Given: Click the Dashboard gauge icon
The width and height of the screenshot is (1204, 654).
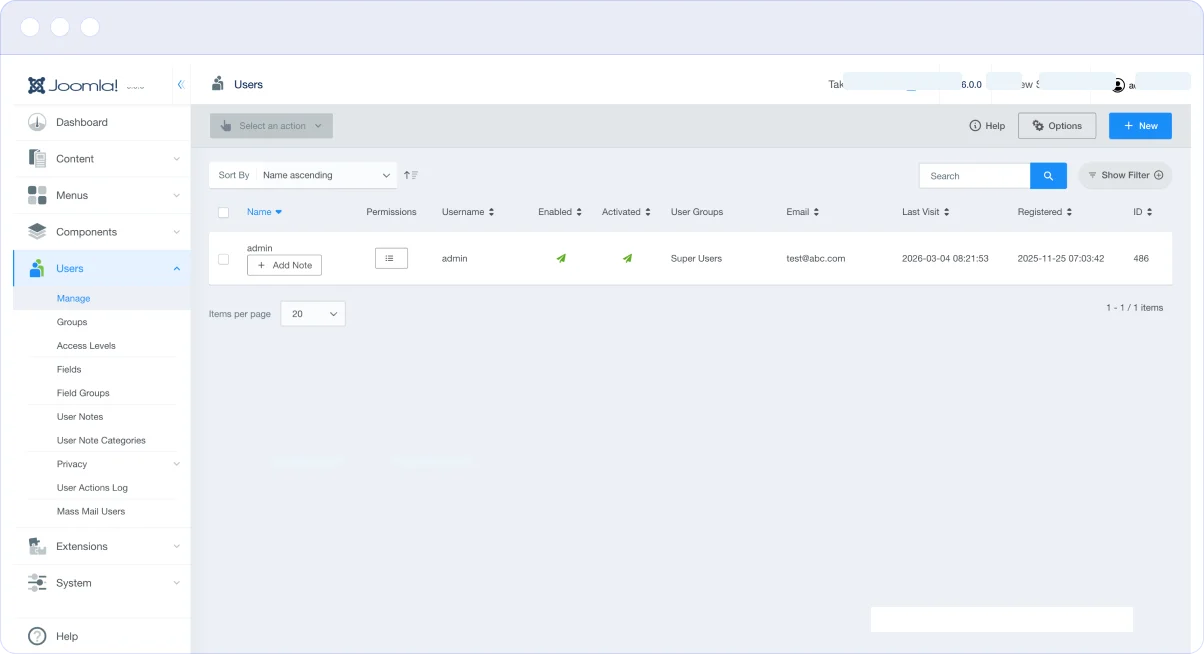Looking at the screenshot, I should coord(37,122).
